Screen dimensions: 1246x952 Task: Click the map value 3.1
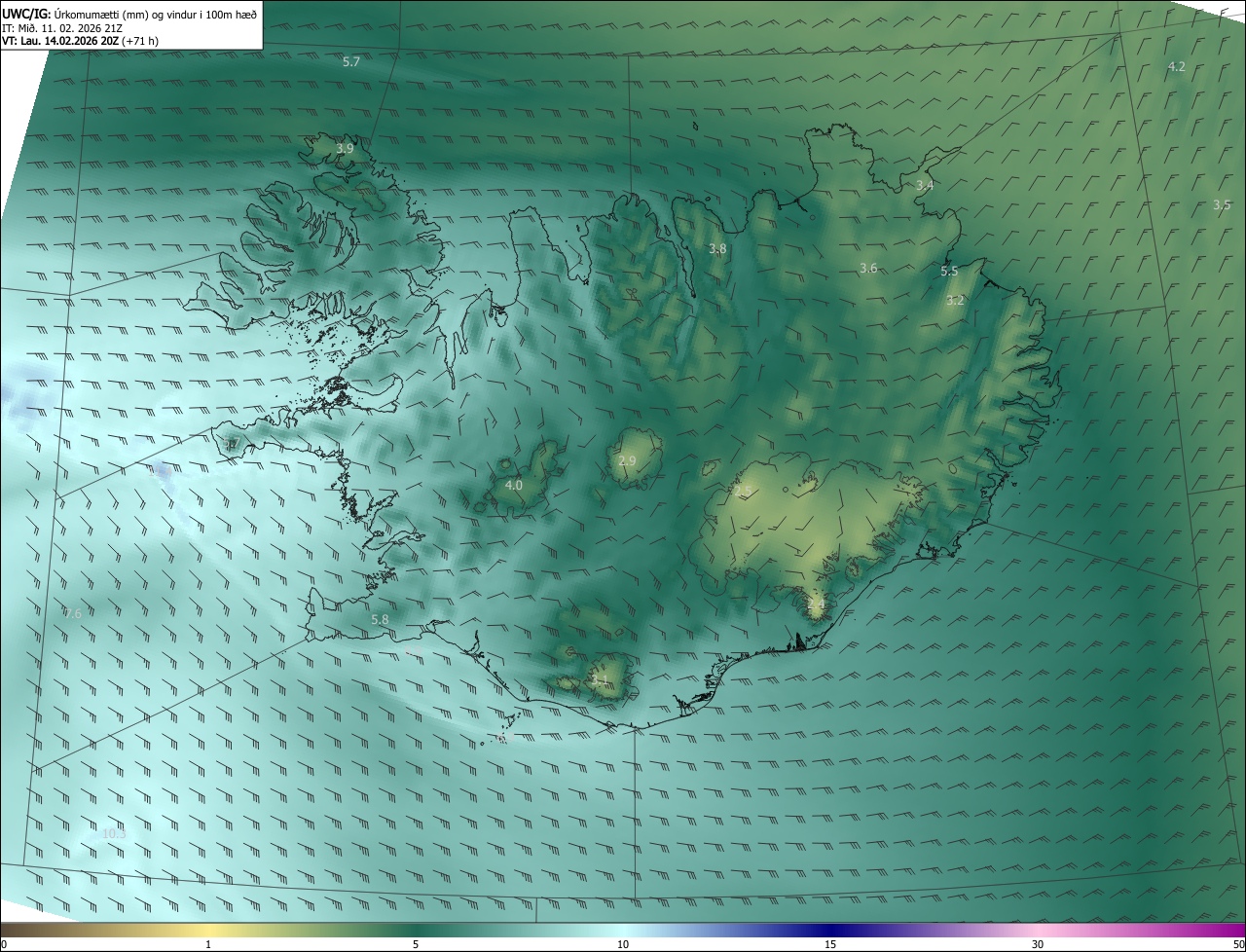[x=600, y=680]
